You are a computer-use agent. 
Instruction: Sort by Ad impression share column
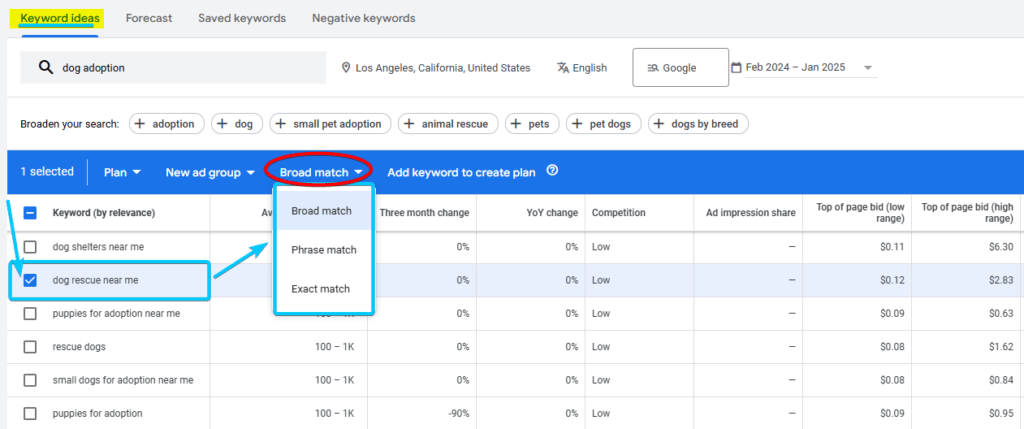point(751,213)
